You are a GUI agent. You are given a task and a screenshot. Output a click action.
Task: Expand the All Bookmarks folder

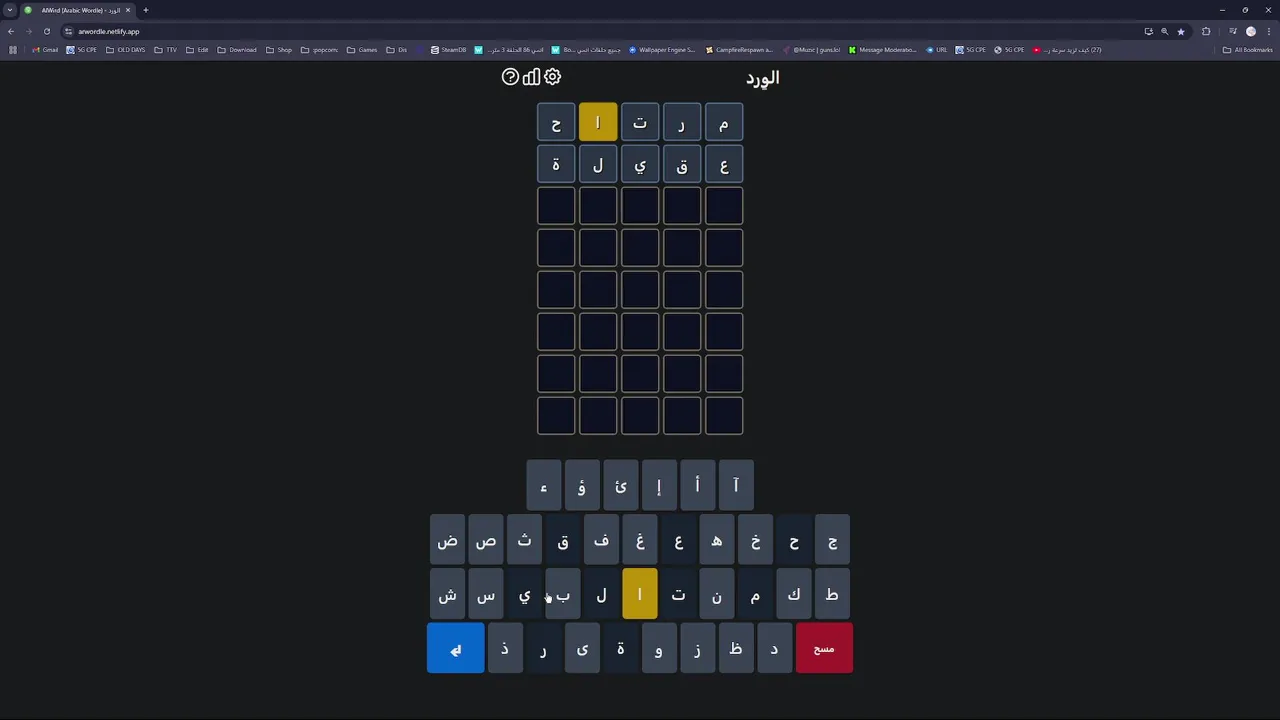1248,50
